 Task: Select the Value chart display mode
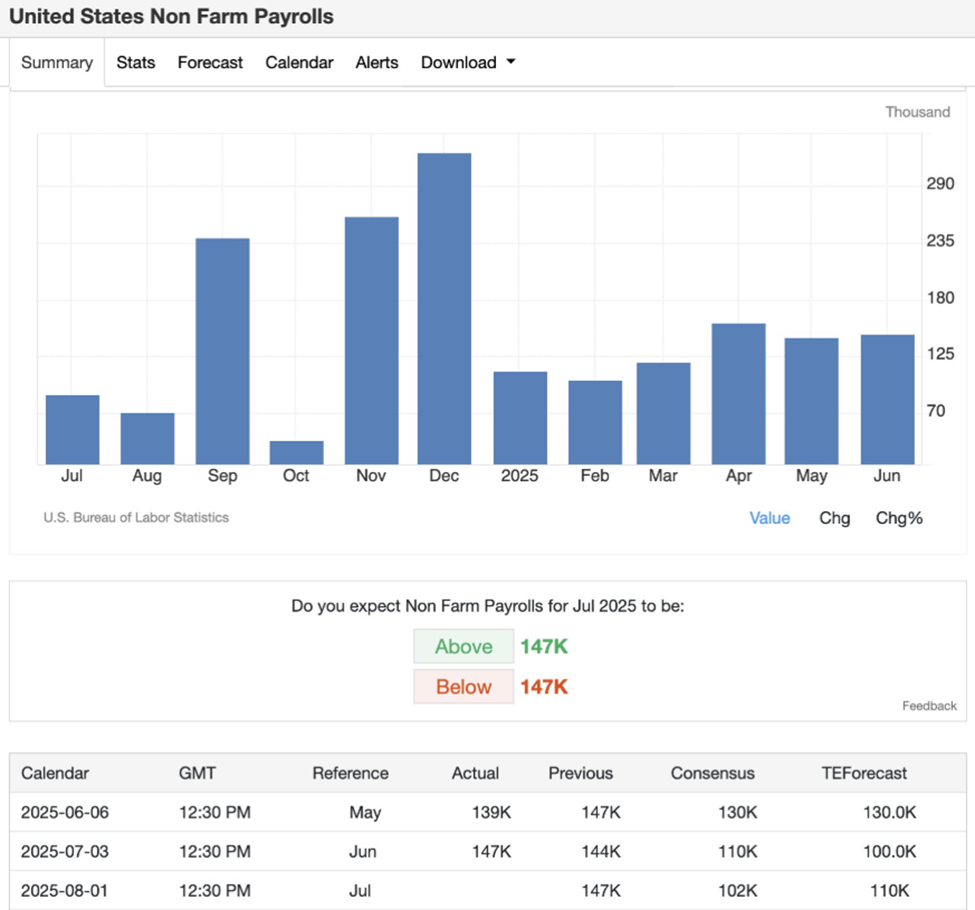click(769, 518)
